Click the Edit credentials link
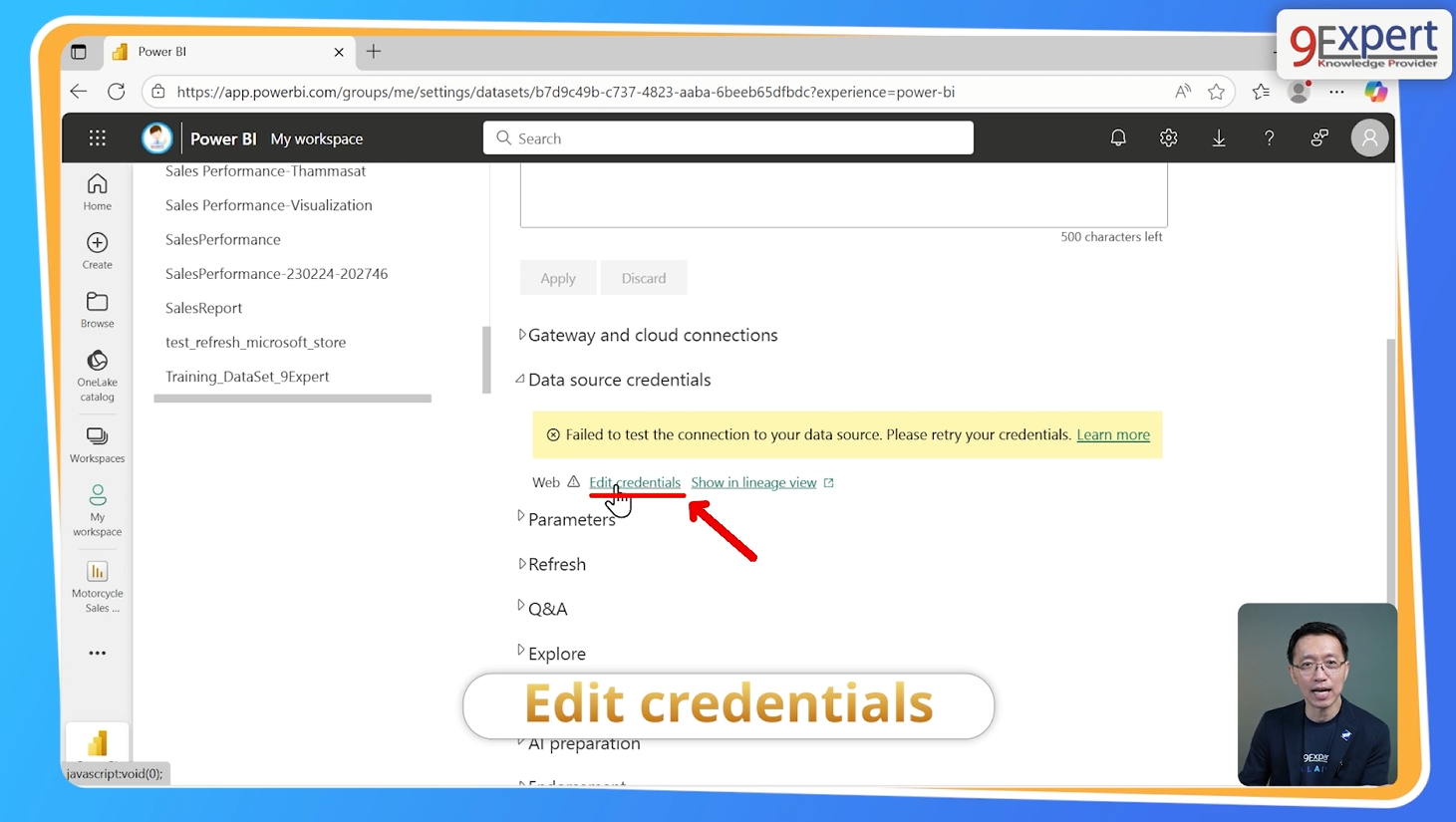This screenshot has width=1456, height=822. (635, 481)
